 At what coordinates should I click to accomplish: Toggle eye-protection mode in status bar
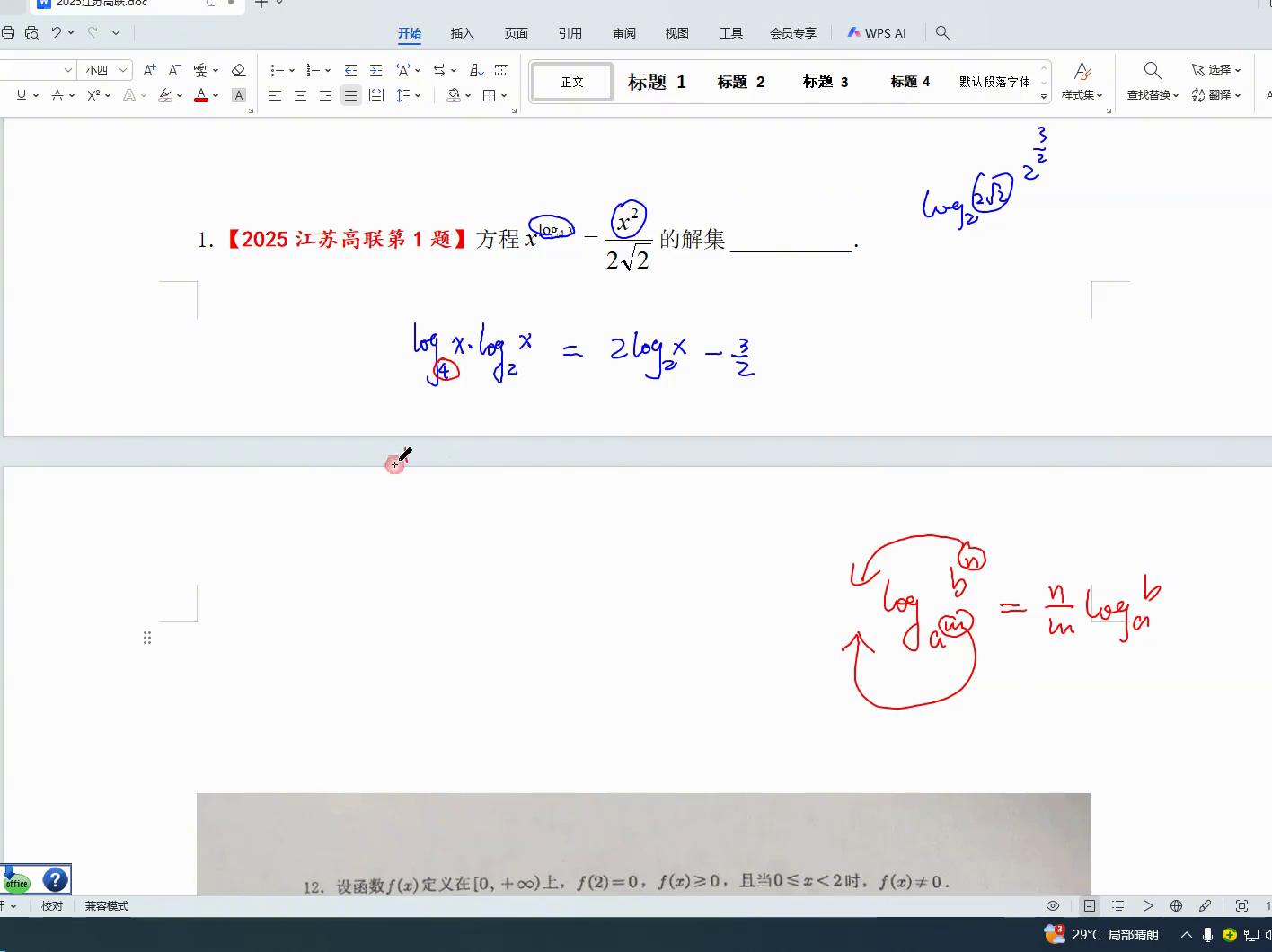(1053, 905)
